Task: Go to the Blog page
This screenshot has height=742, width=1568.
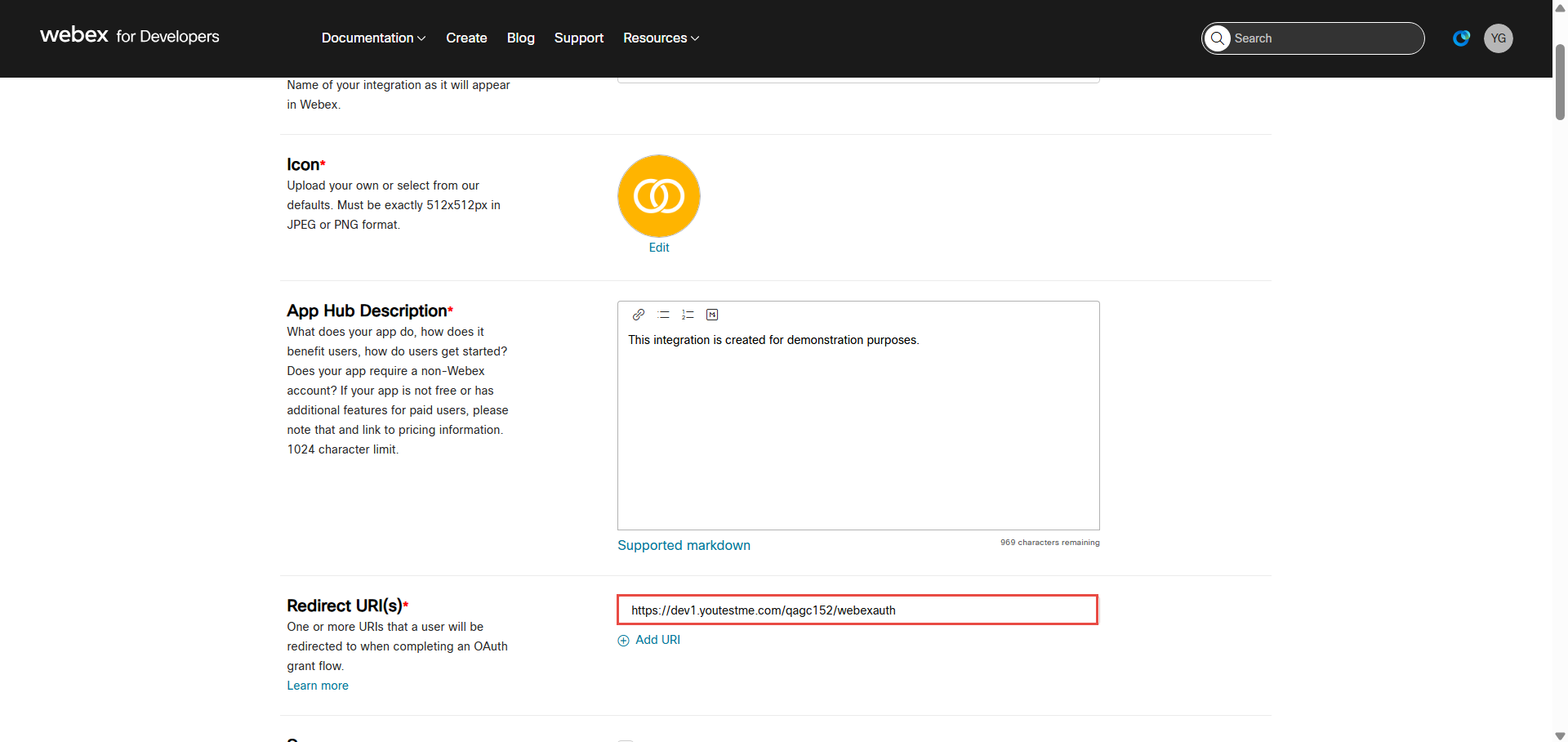Action: [520, 38]
